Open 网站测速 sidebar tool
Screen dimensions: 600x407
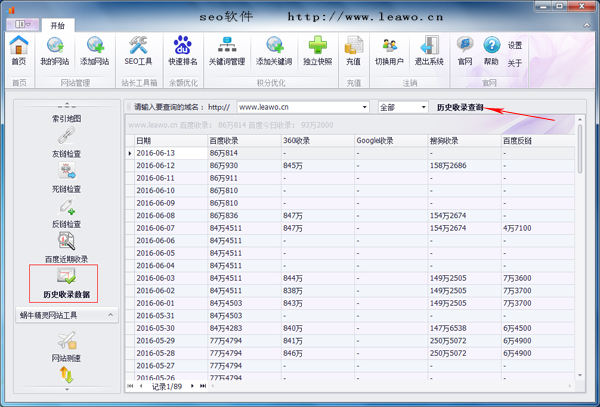(67, 347)
